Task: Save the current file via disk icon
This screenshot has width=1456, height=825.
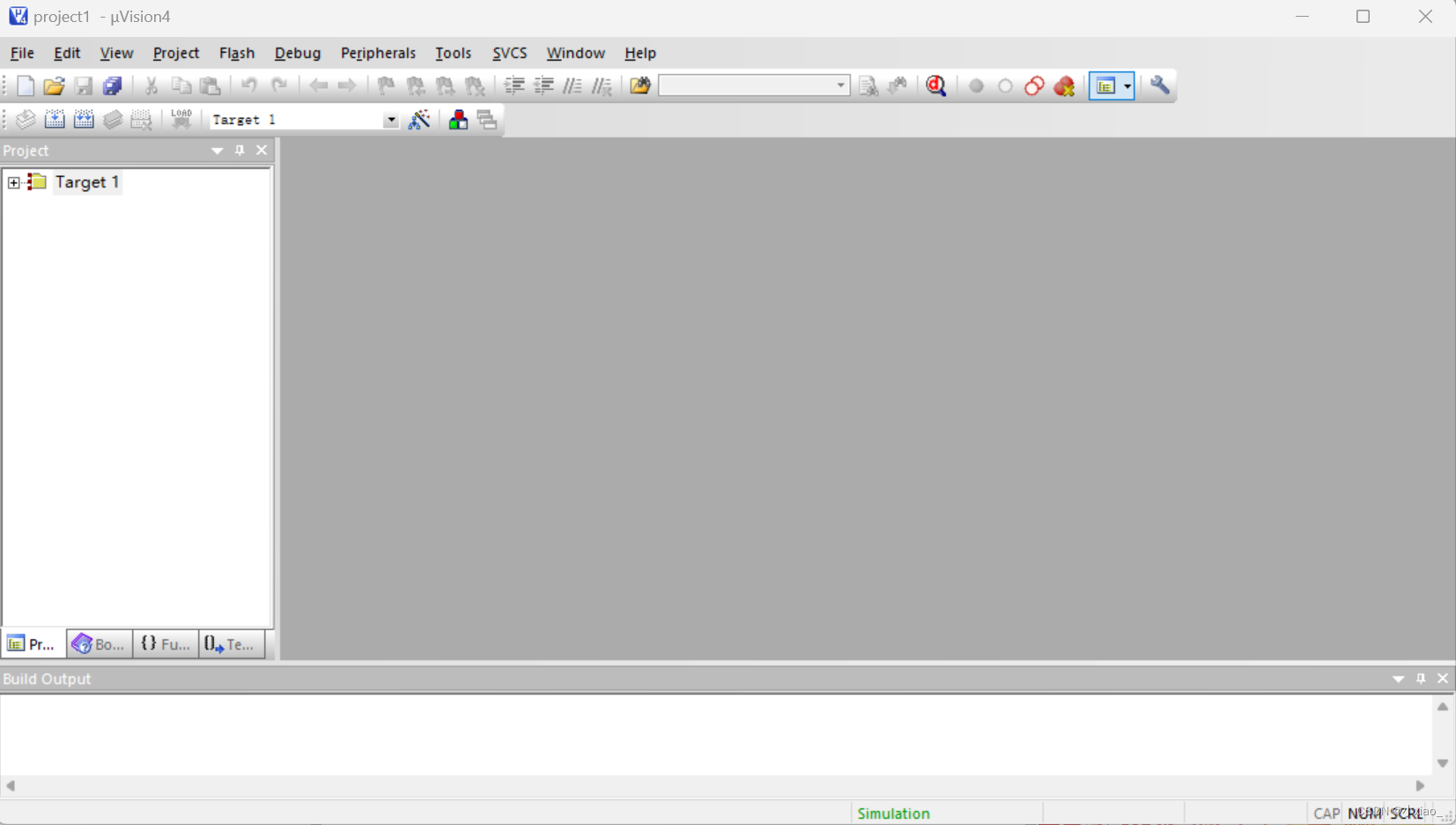Action: (x=84, y=85)
